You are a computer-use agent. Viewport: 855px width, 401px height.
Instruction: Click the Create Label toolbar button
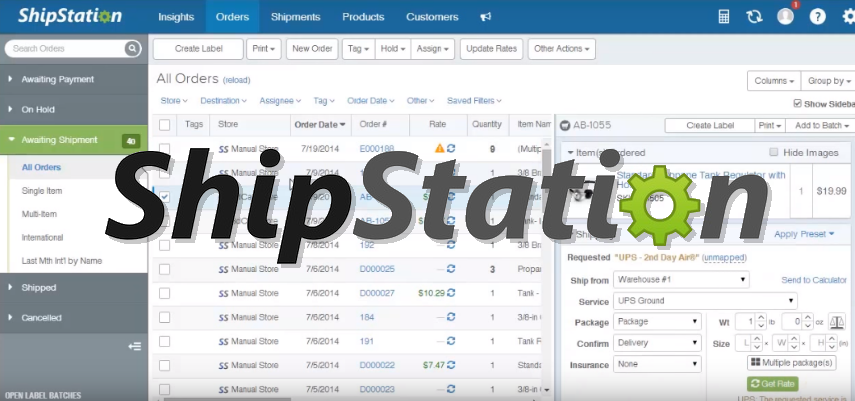click(198, 49)
